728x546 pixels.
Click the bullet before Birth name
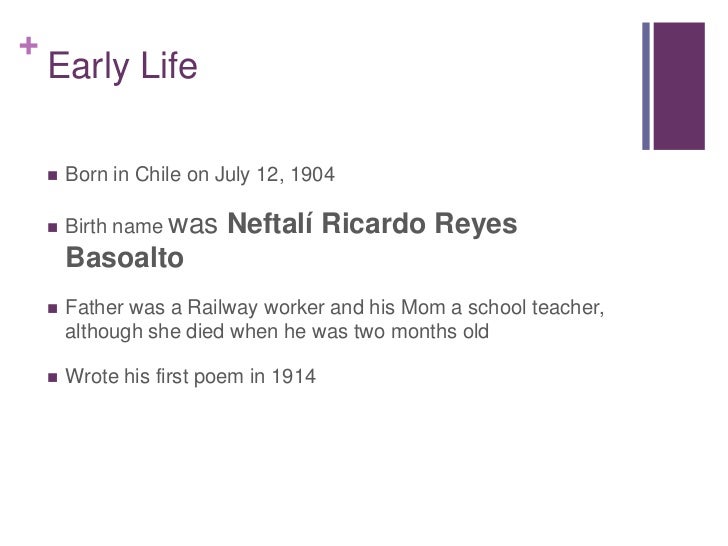[x=52, y=228]
